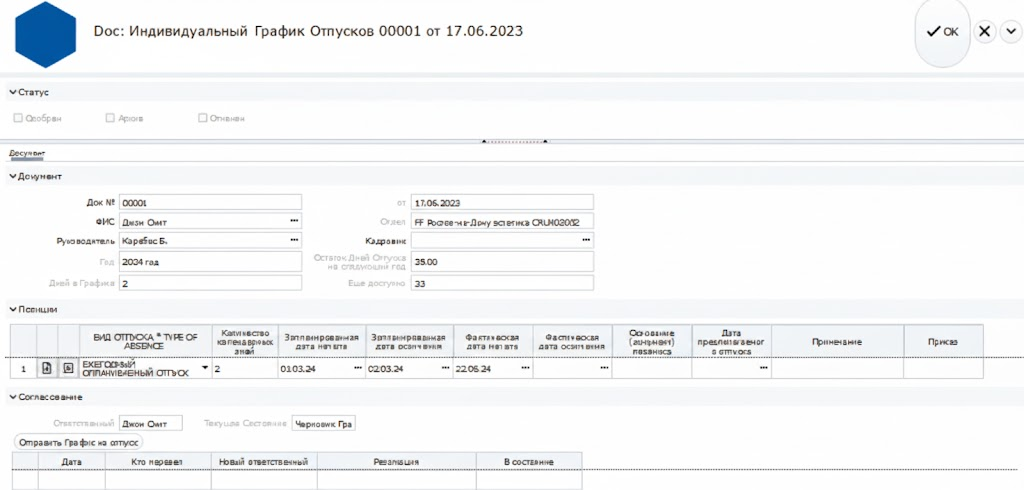
Task: Toggle the Архив checkbox
Action: coord(110,119)
